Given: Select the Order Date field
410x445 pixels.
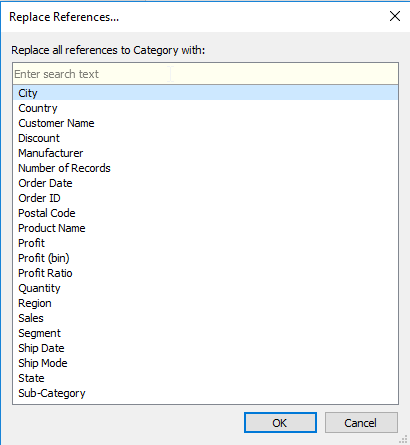Looking at the screenshot, I should (205, 183).
